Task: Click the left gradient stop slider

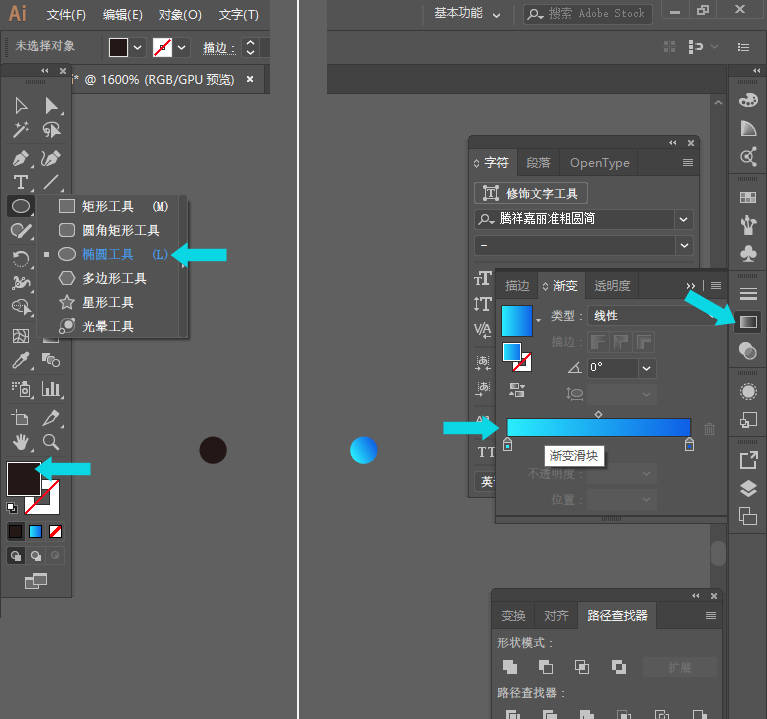Action: pyautogui.click(x=507, y=444)
